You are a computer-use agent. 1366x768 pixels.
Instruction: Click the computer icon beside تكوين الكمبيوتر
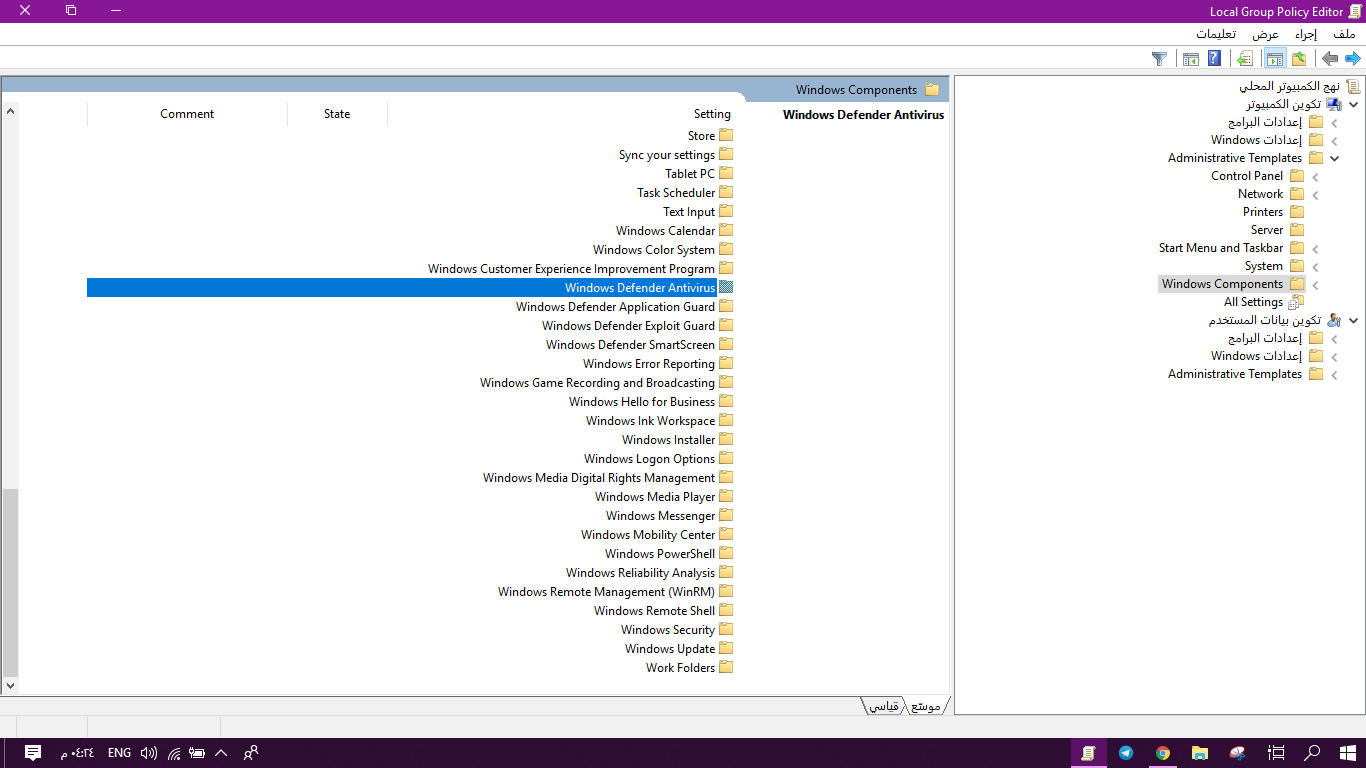tap(1333, 104)
